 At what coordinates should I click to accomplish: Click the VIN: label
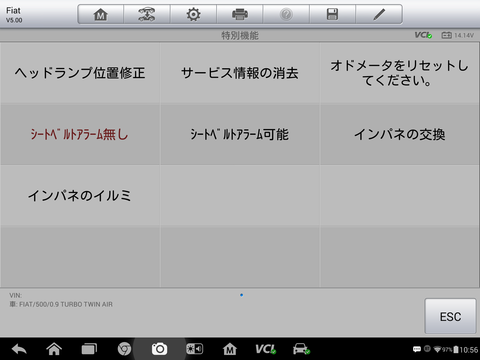16,295
